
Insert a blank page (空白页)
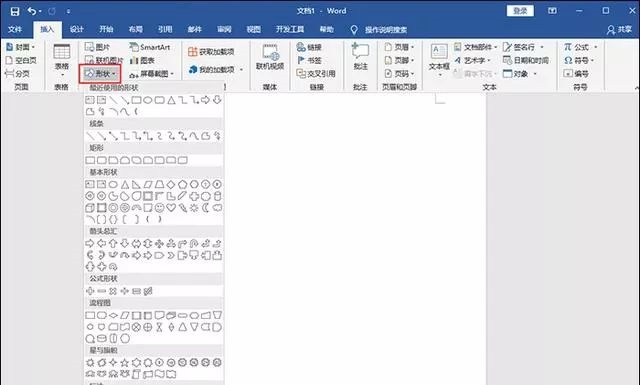click(x=21, y=60)
